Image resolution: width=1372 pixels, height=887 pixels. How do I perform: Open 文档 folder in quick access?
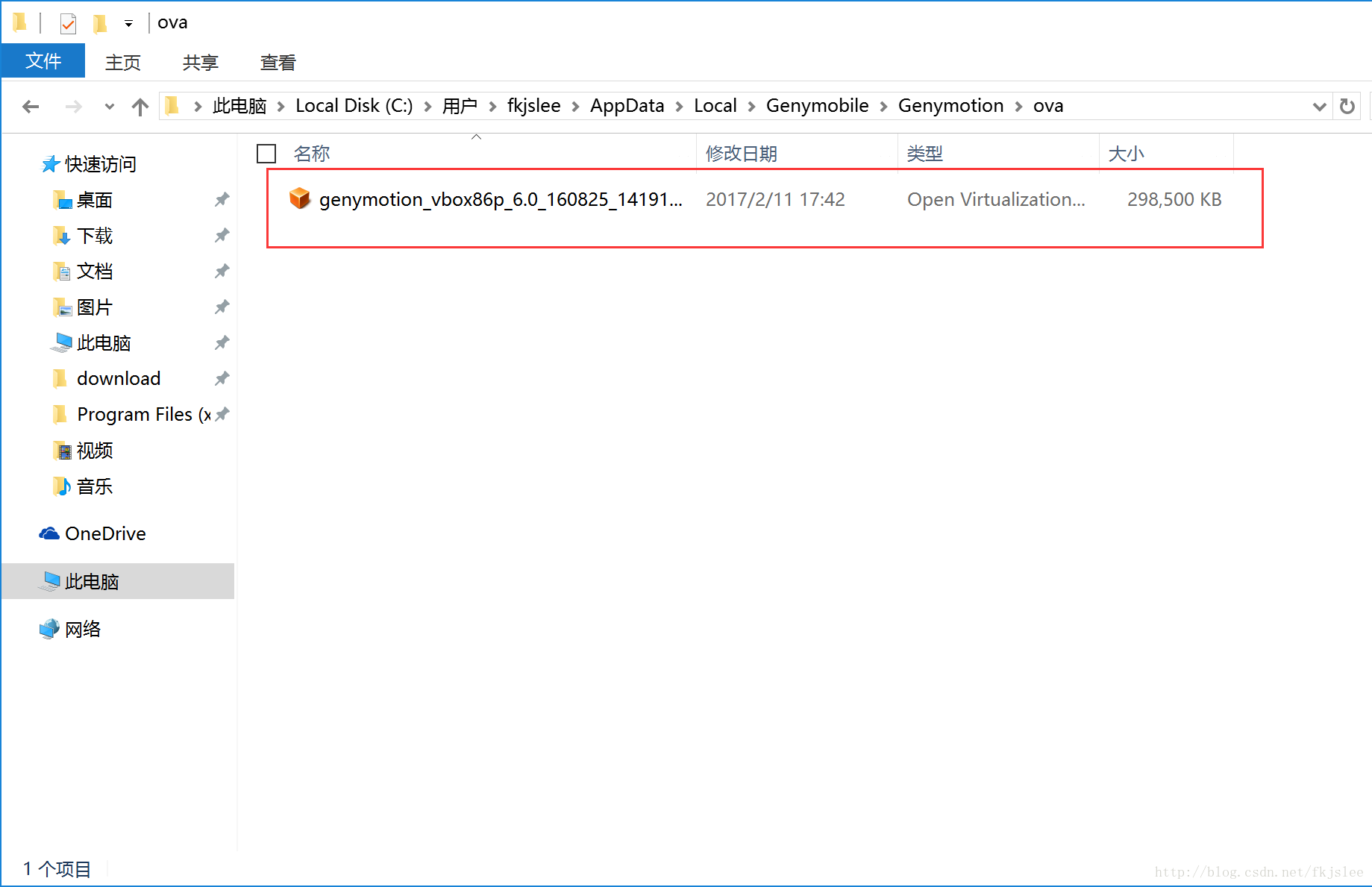point(95,272)
